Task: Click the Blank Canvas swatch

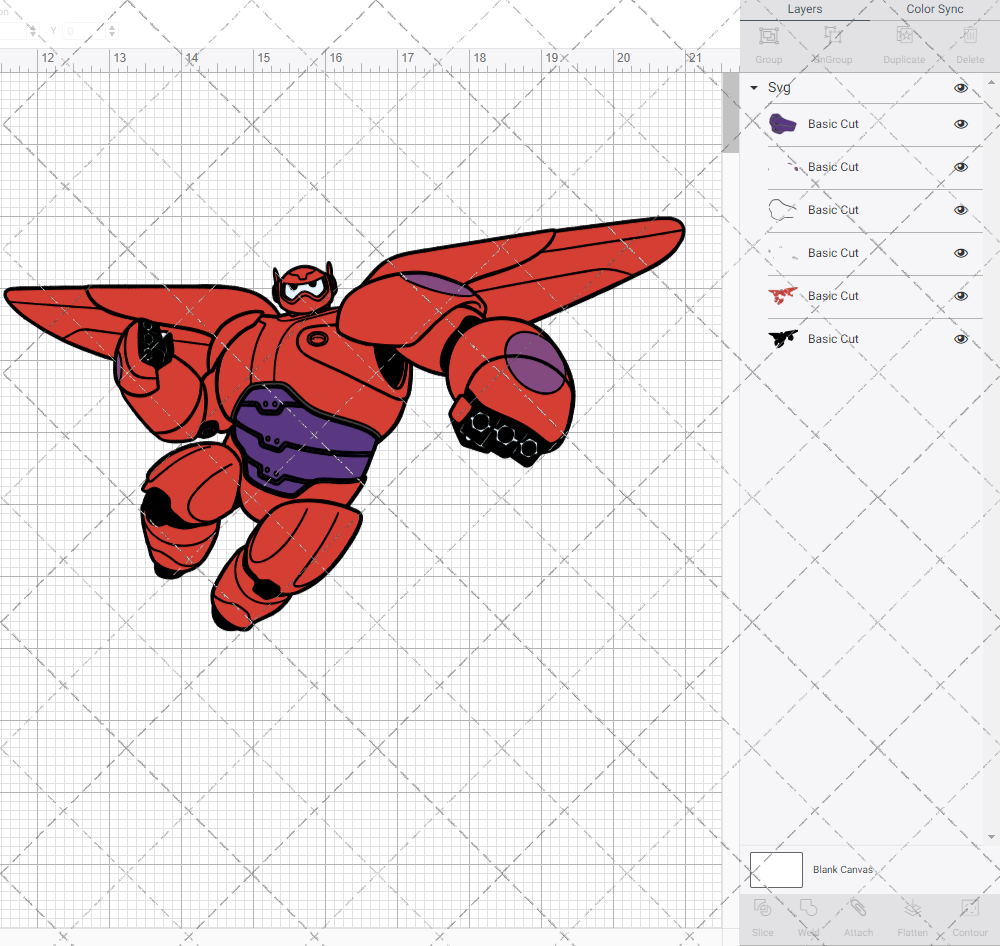Action: (x=776, y=869)
